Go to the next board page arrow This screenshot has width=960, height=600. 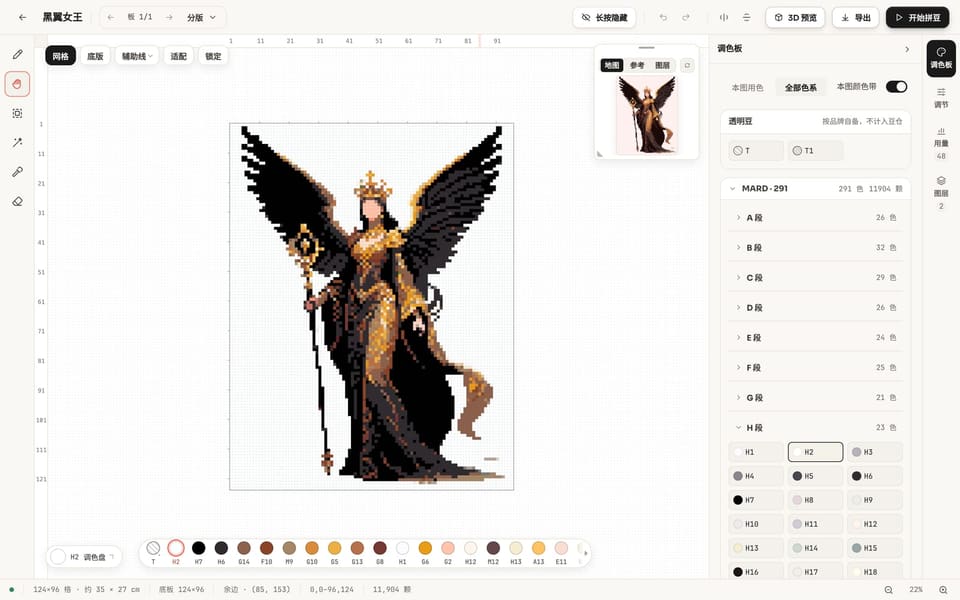[x=169, y=17]
